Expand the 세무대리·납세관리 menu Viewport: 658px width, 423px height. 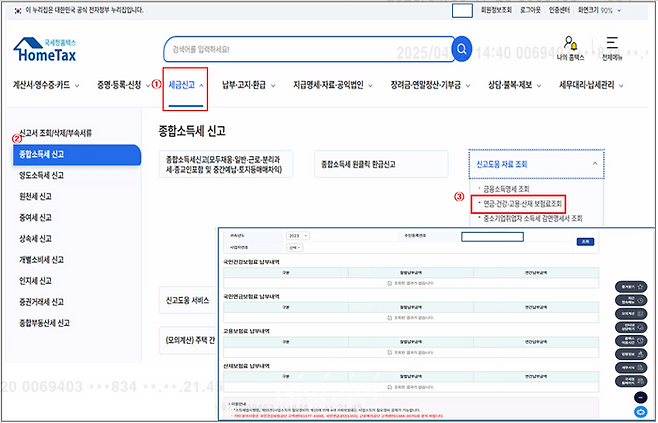tap(591, 85)
